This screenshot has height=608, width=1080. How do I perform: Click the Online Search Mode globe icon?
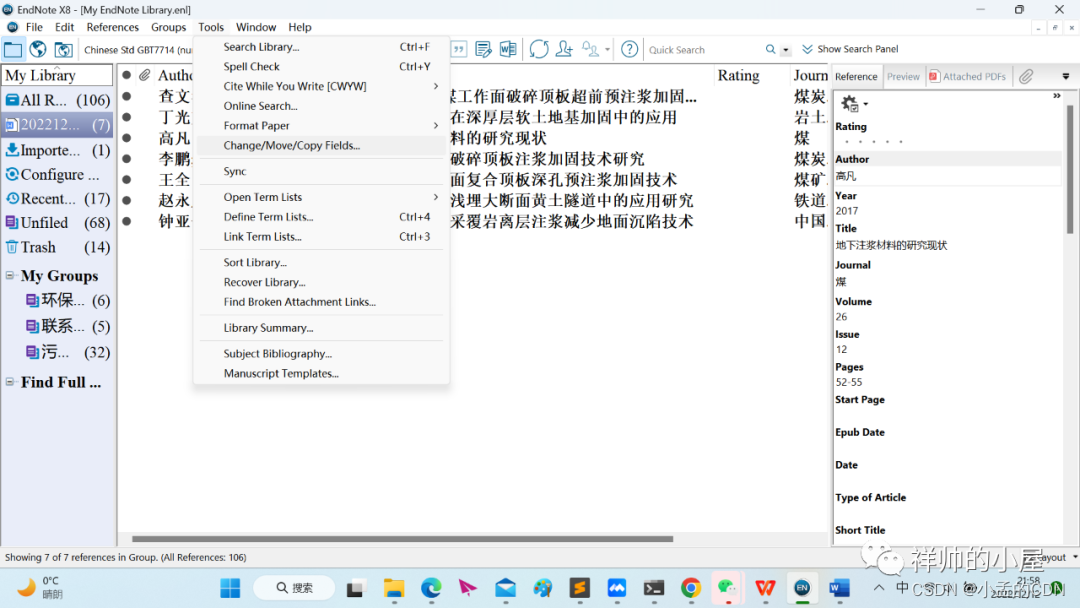pyautogui.click(x=38, y=50)
